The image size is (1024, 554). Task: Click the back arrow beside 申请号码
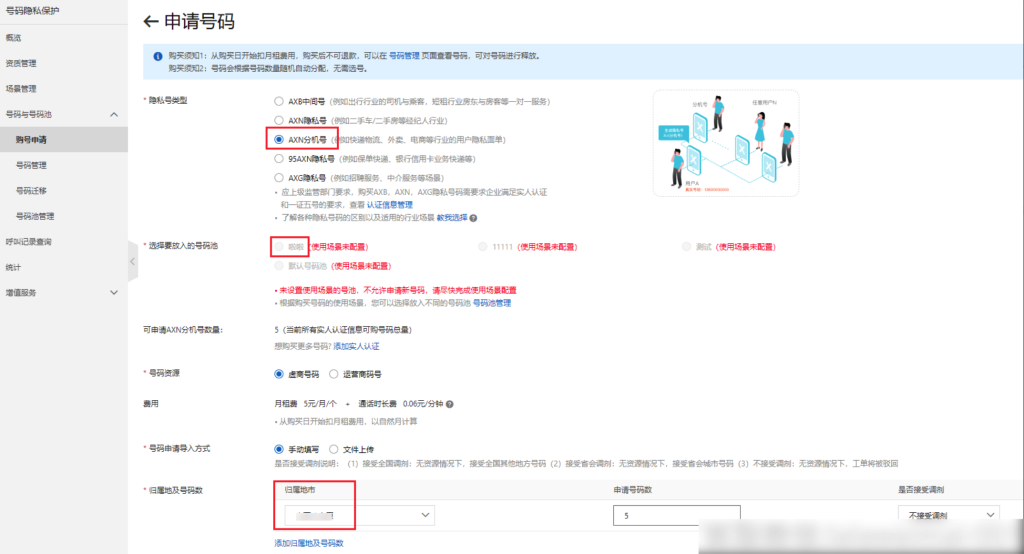coord(152,21)
